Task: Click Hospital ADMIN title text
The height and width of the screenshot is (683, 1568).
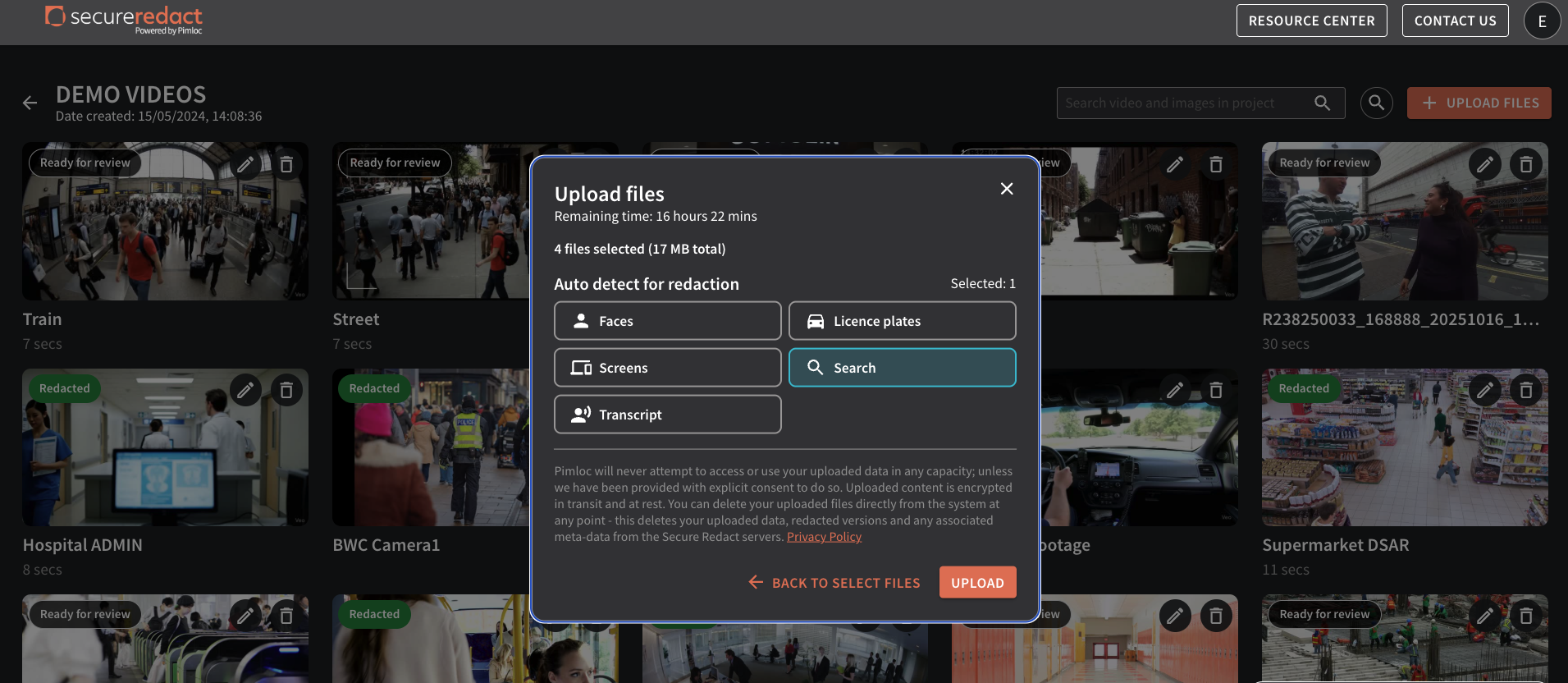Action: [82, 545]
